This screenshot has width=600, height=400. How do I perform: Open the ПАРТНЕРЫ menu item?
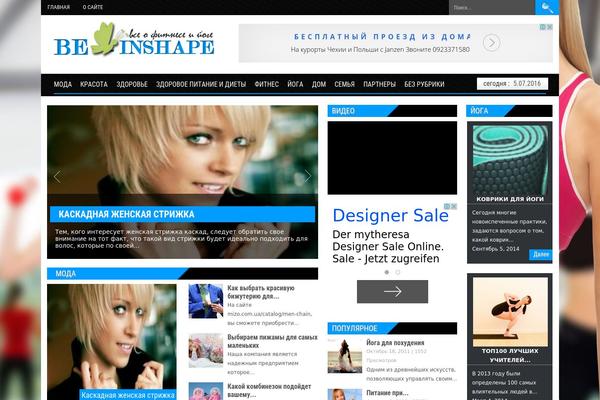380,84
